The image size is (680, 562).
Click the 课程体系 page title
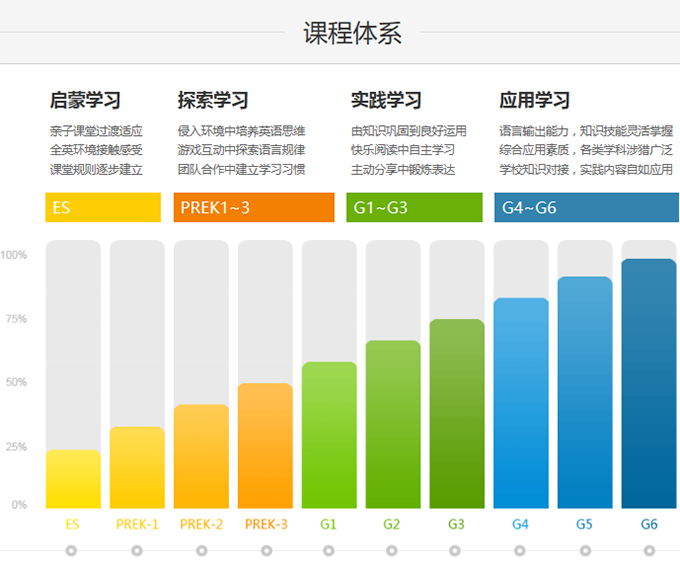pos(353,33)
